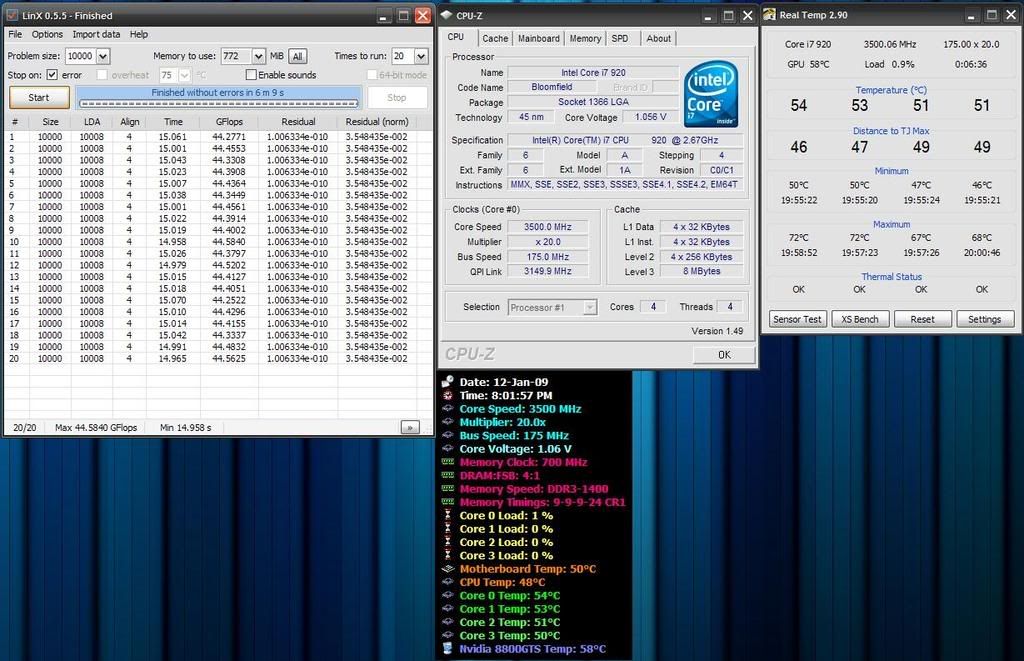Click the CPU tab in CPU-Z
This screenshot has height=661, width=1024.
tap(456, 37)
